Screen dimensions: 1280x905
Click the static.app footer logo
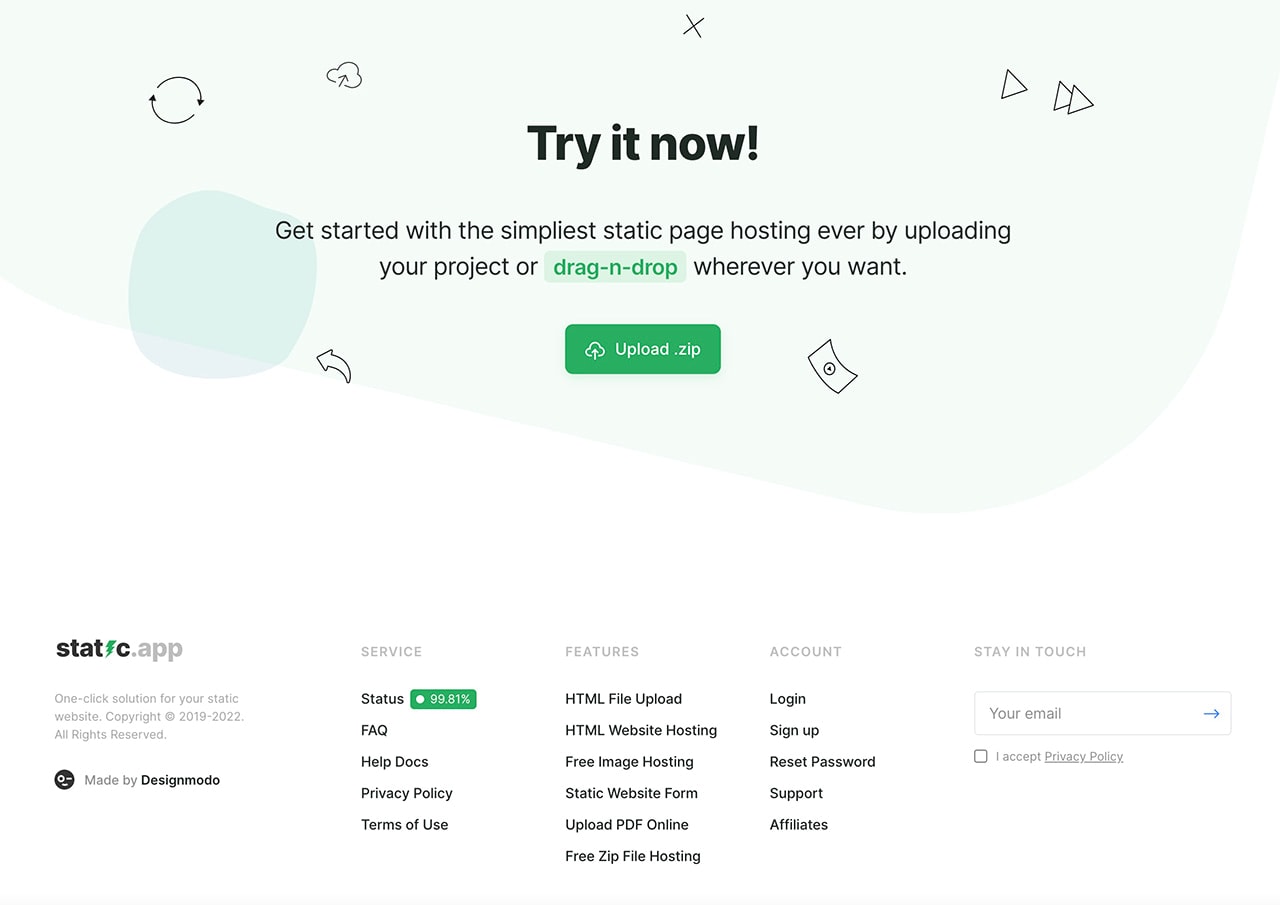click(119, 649)
